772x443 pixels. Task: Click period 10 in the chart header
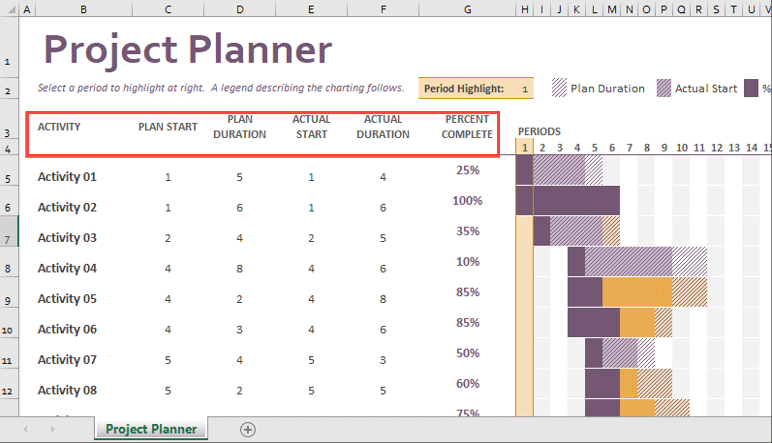(x=681, y=148)
